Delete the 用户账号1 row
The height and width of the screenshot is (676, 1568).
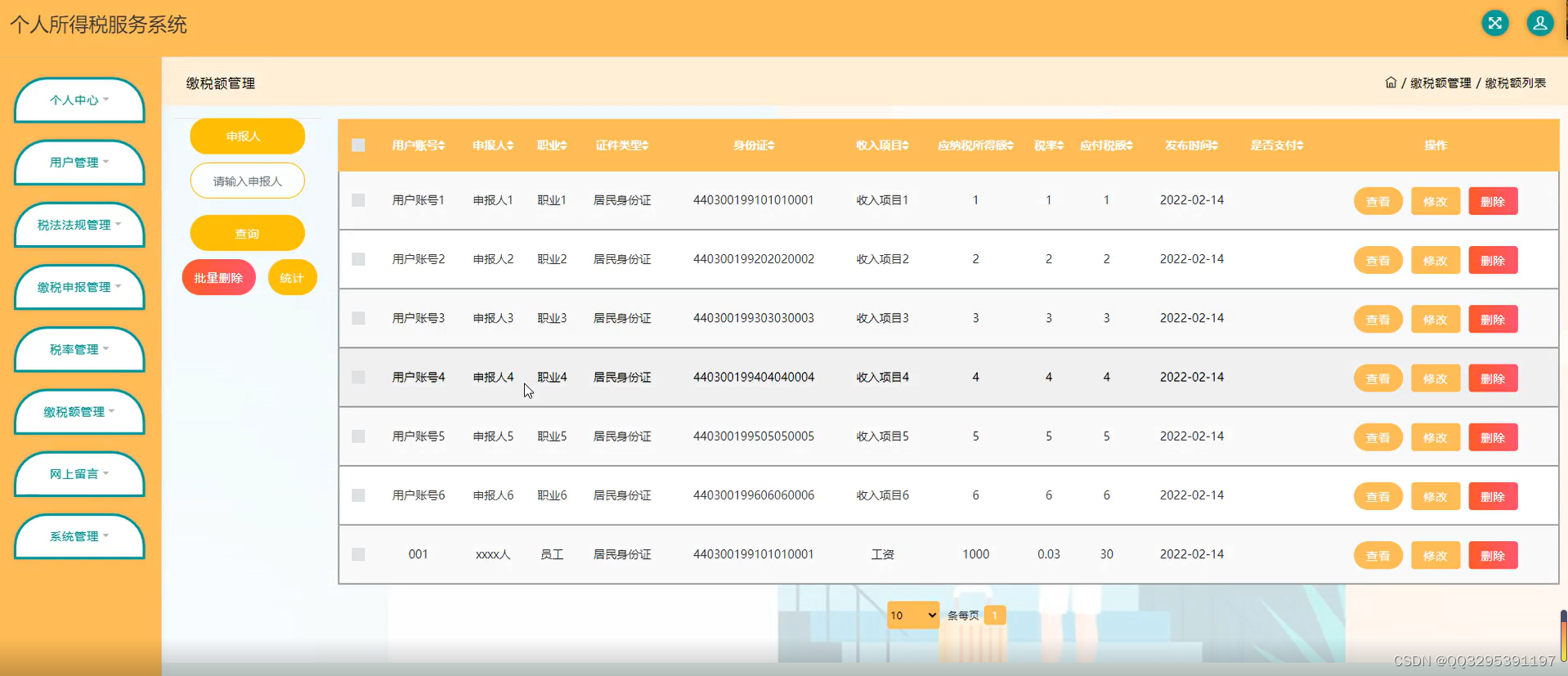1493,201
